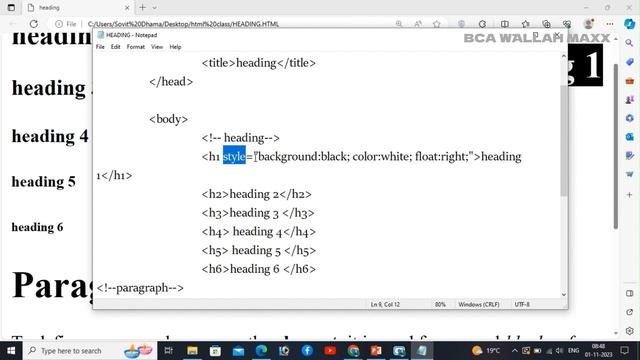
Task: Open Microsoft Store from the taskbar
Action: pos(215,351)
